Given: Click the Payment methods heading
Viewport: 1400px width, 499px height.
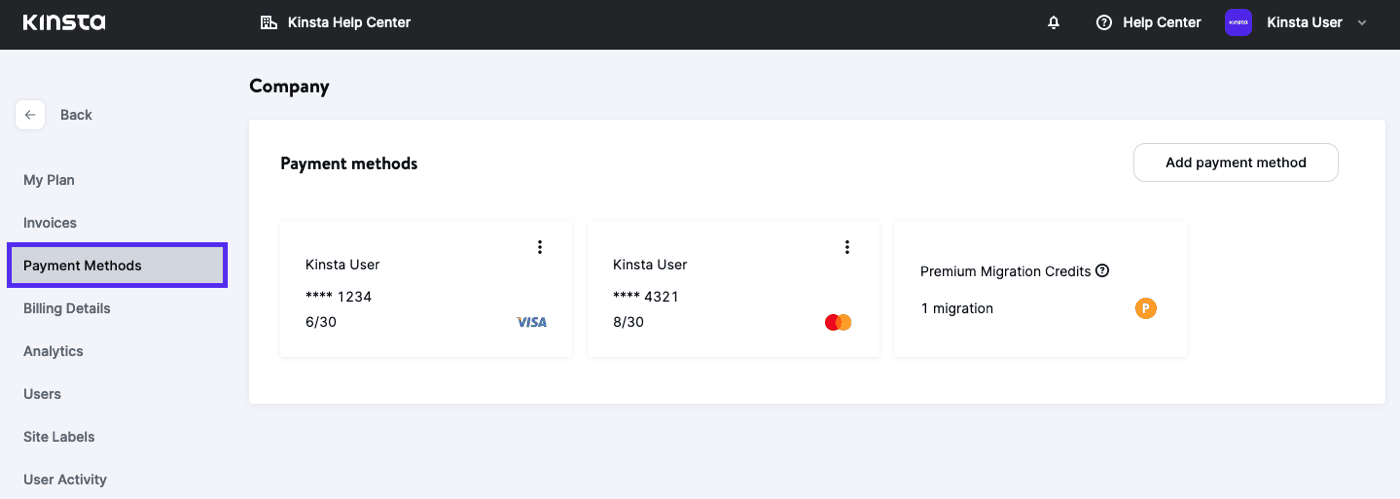Looking at the screenshot, I should 349,163.
